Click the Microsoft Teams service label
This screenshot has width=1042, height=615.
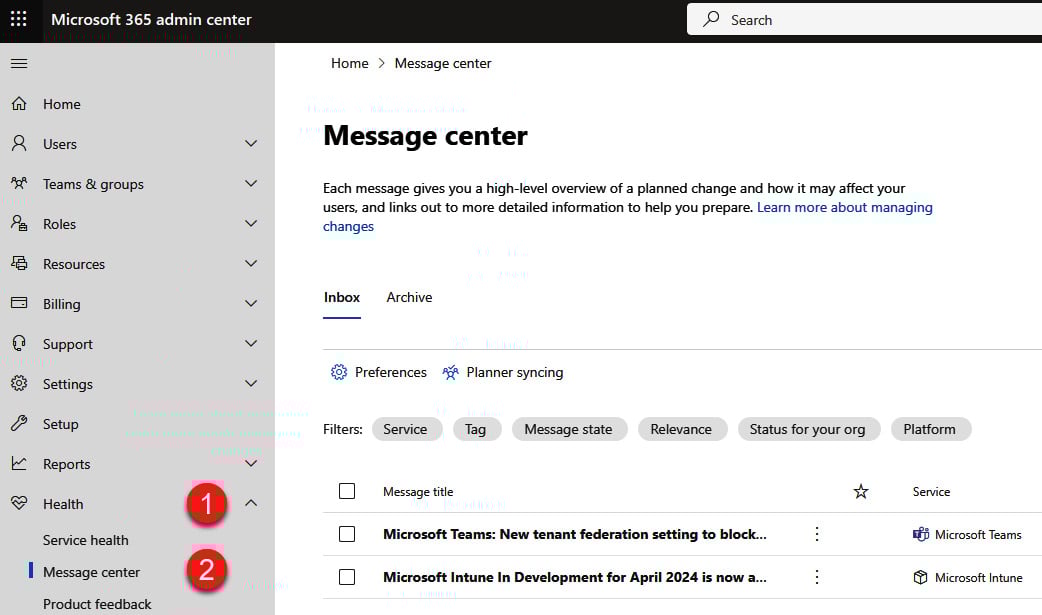tap(978, 535)
